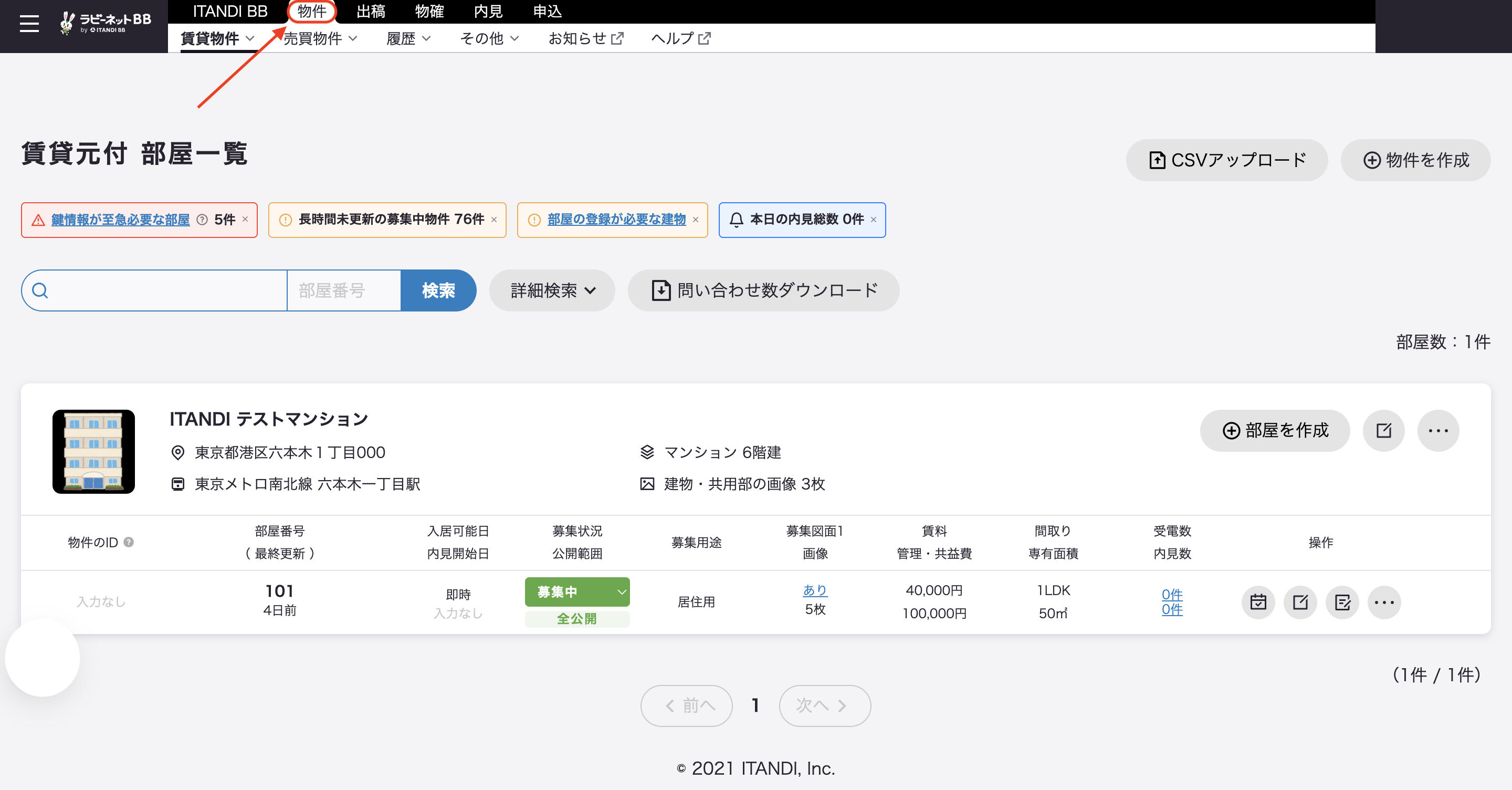Click the bell icon in 本日の内見総数 badge
The width and height of the screenshot is (1512, 790).
point(736,220)
